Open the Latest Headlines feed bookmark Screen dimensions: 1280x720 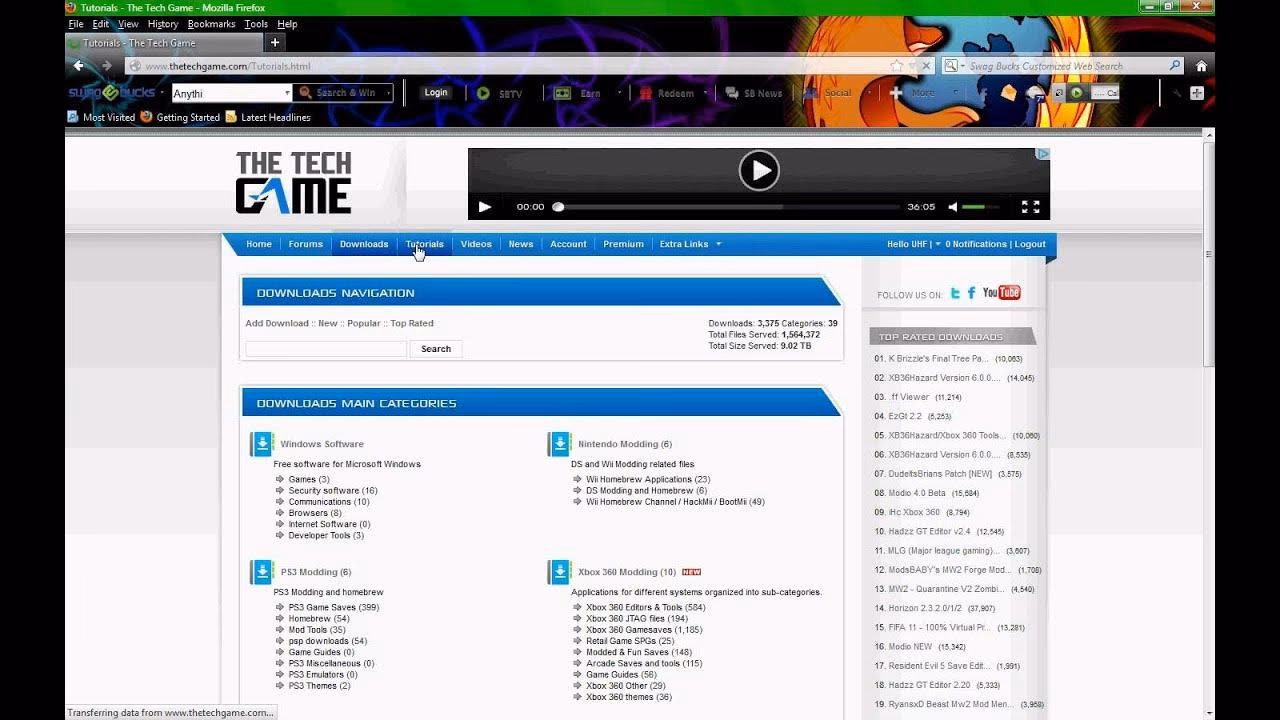click(268, 117)
